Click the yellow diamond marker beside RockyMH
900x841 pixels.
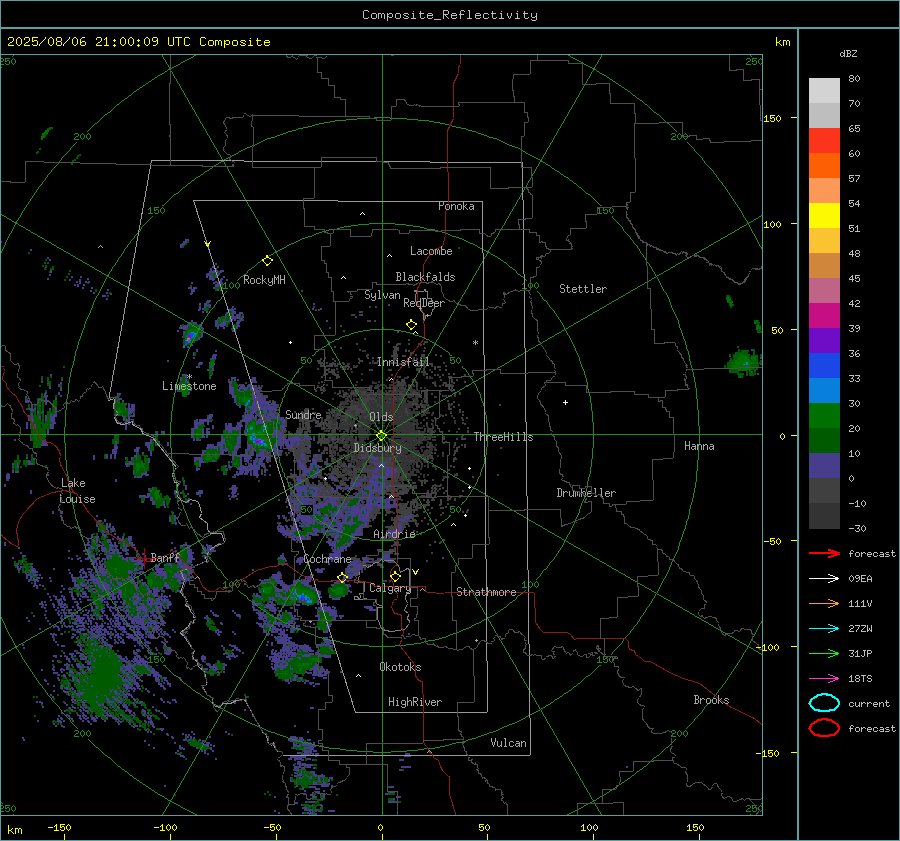coord(267,261)
